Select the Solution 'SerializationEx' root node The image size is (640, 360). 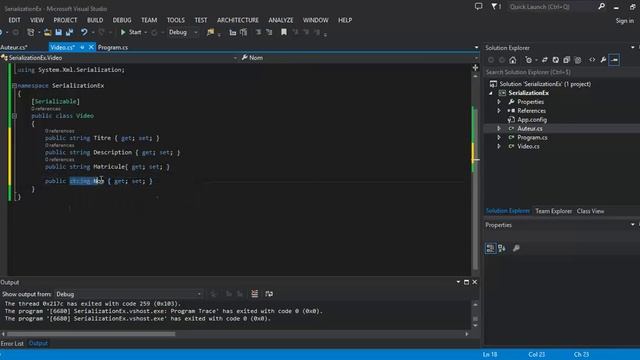pos(545,84)
